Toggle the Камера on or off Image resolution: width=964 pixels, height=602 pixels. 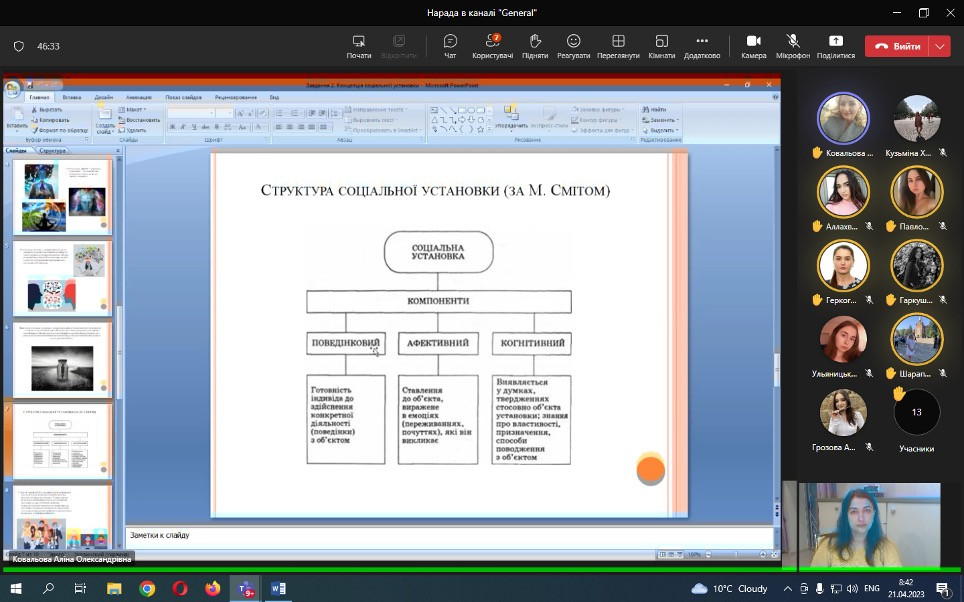click(x=753, y=46)
